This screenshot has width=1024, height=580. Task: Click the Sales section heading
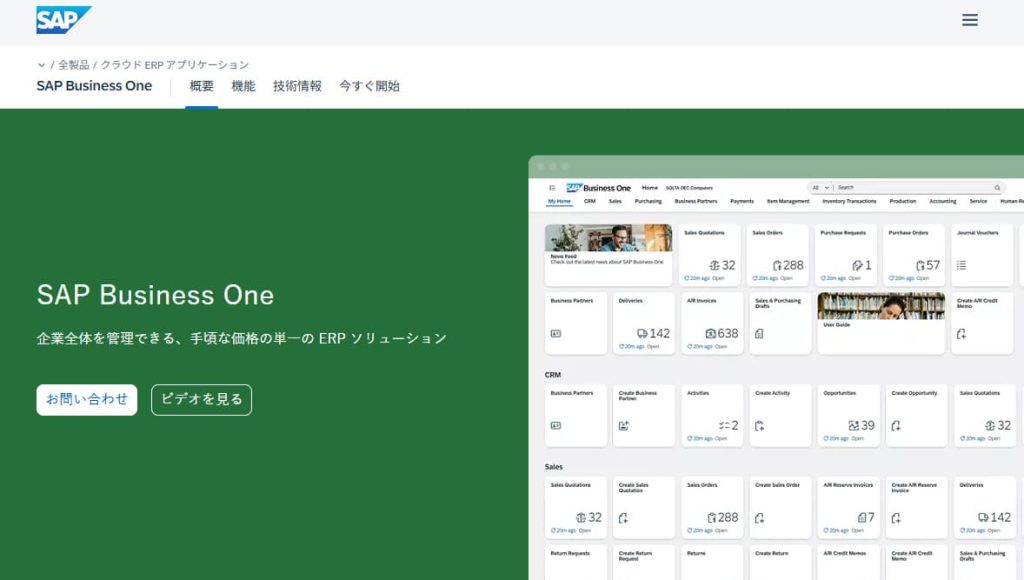point(553,467)
